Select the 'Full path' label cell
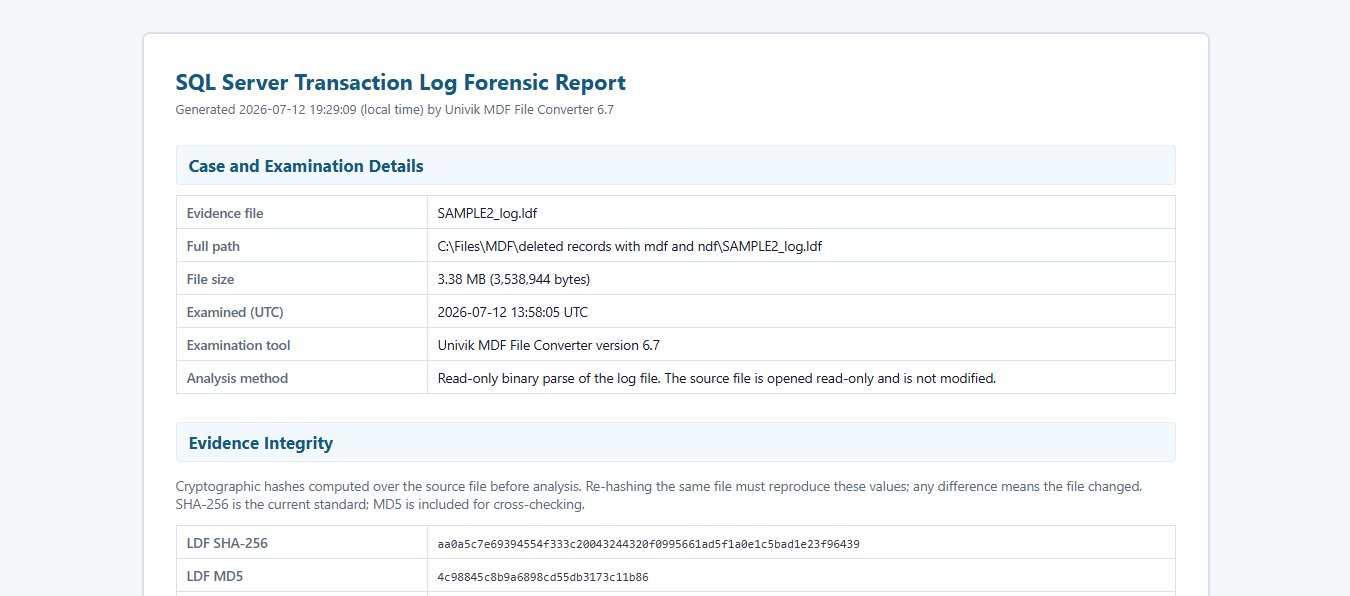The height and width of the screenshot is (596, 1350). (302, 246)
